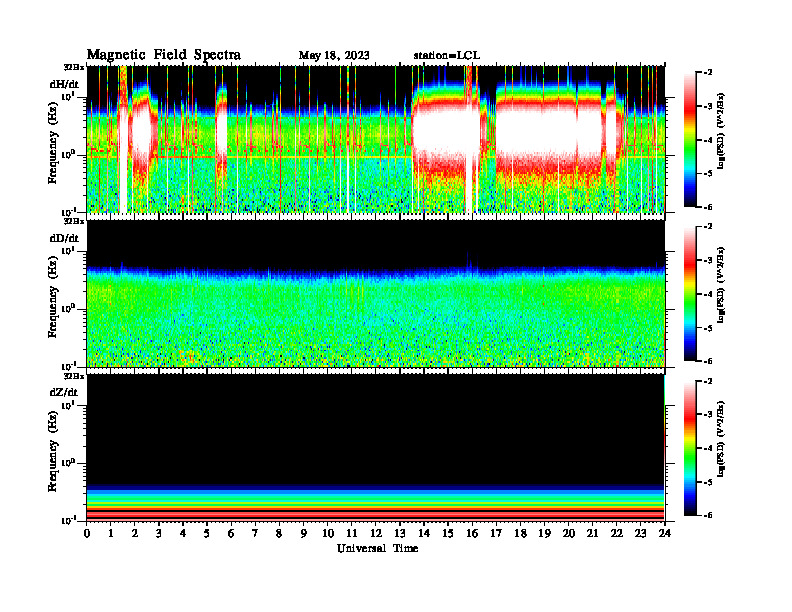The image size is (792, 612).
Task: Click hour "8" on the Universal Time axis
Action: tap(279, 533)
